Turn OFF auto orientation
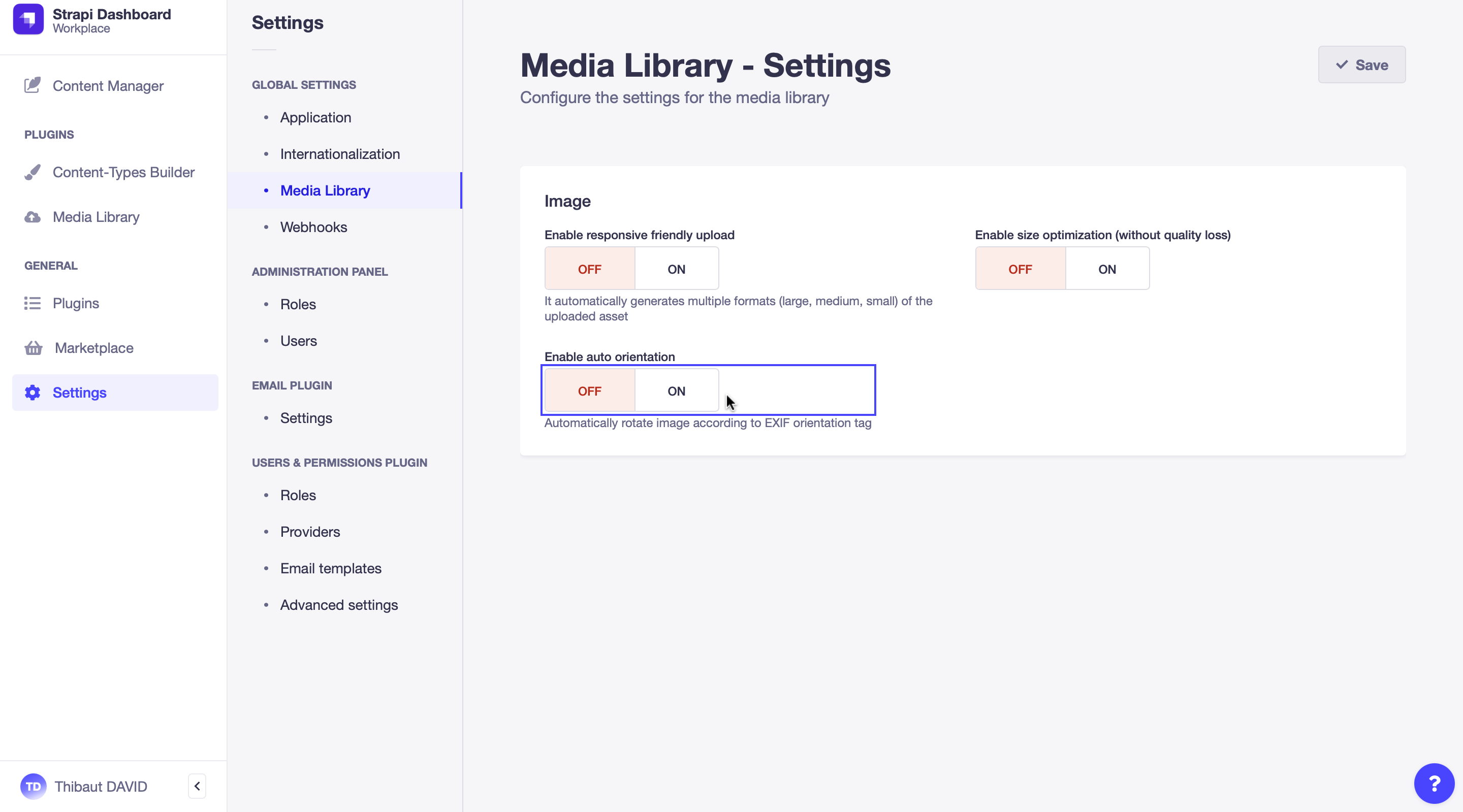Image resolution: width=1463 pixels, height=812 pixels. [x=589, y=391]
